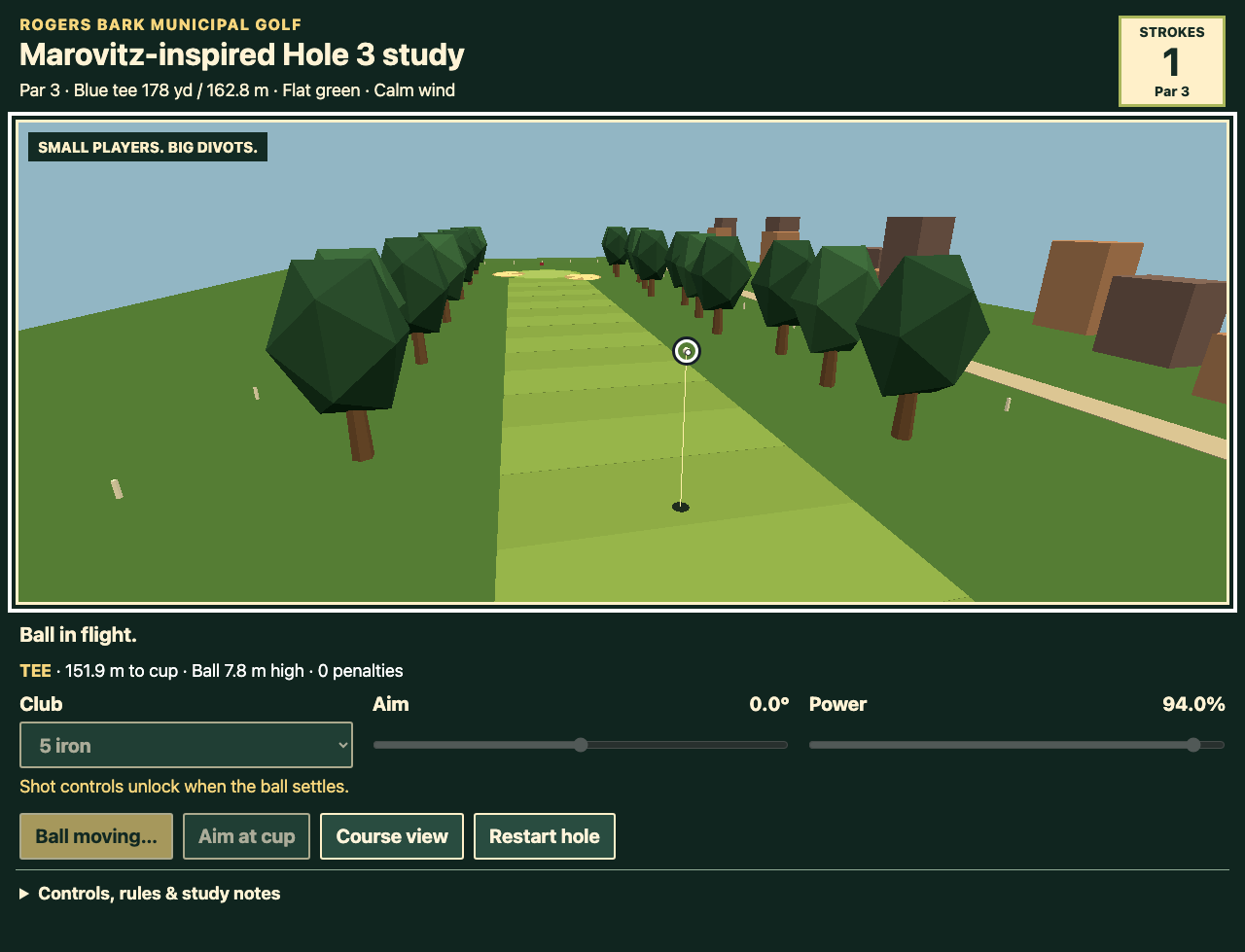The width and height of the screenshot is (1245, 952).
Task: Click the Strokes counter box
Action: 1172,60
